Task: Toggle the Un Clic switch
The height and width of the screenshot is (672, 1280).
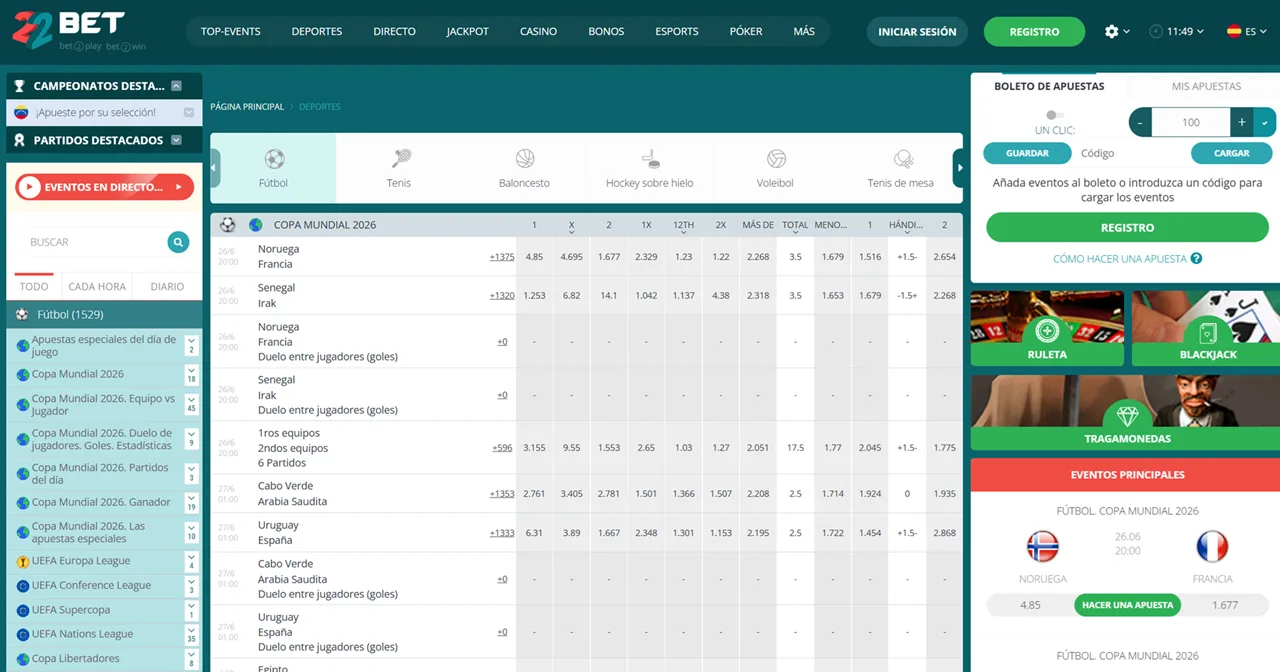Action: [x=1054, y=115]
